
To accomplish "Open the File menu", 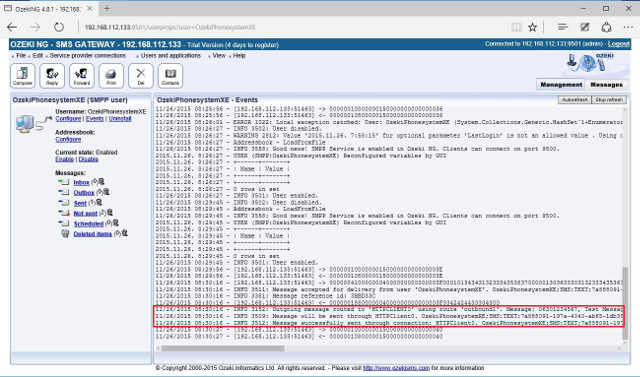I will (x=21, y=55).
